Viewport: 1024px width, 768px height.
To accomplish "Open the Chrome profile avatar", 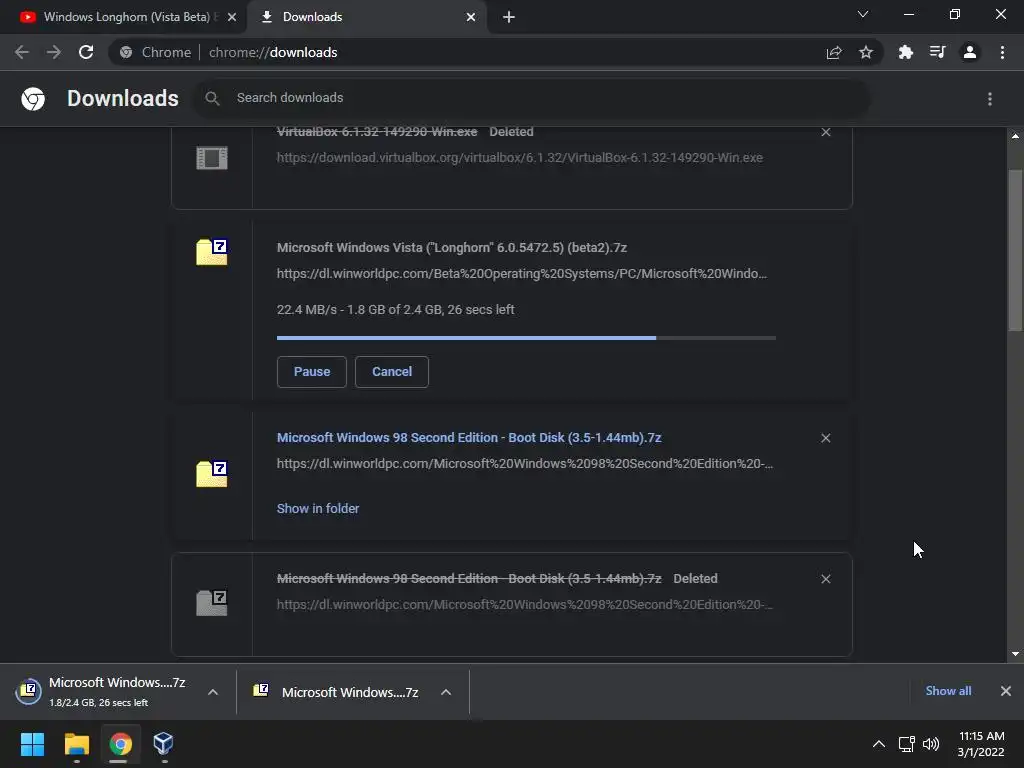I will point(970,52).
